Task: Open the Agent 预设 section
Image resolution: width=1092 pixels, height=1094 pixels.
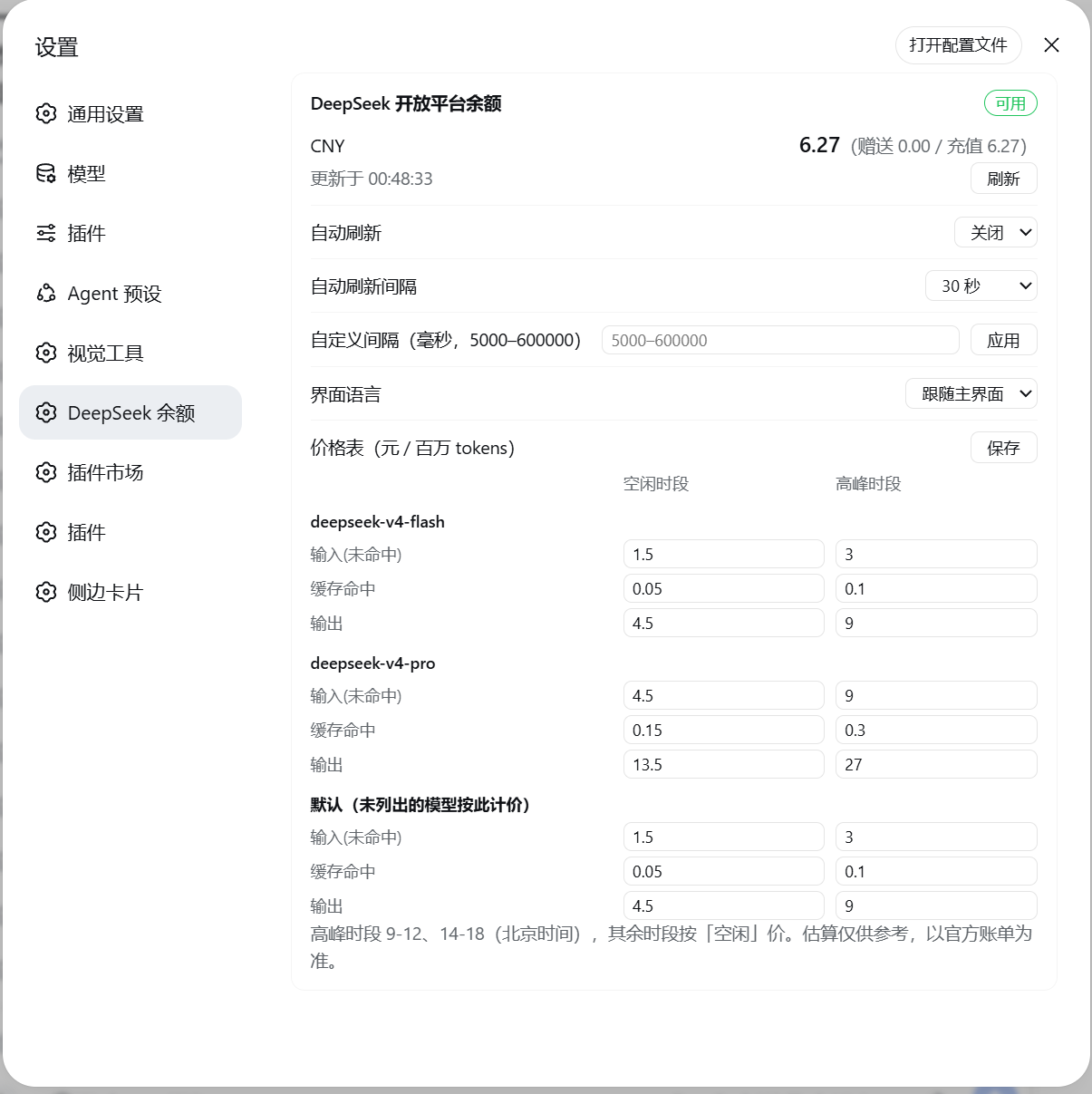Action: [x=130, y=293]
